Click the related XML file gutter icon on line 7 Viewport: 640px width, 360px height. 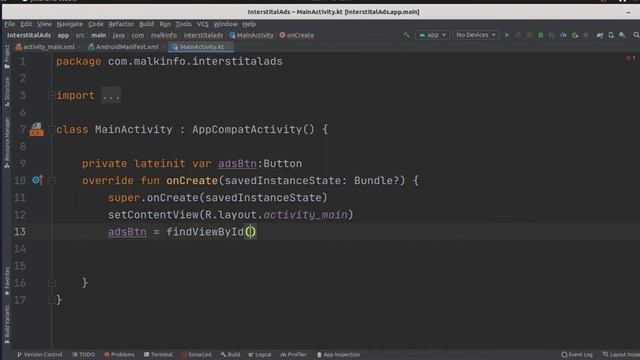pyautogui.click(x=36, y=129)
